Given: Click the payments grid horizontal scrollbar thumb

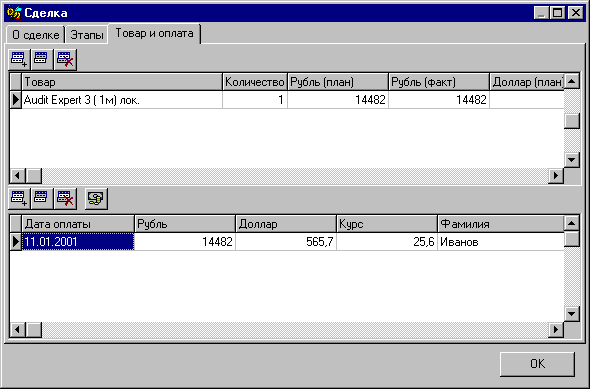Looking at the screenshot, I should pos(34,330).
